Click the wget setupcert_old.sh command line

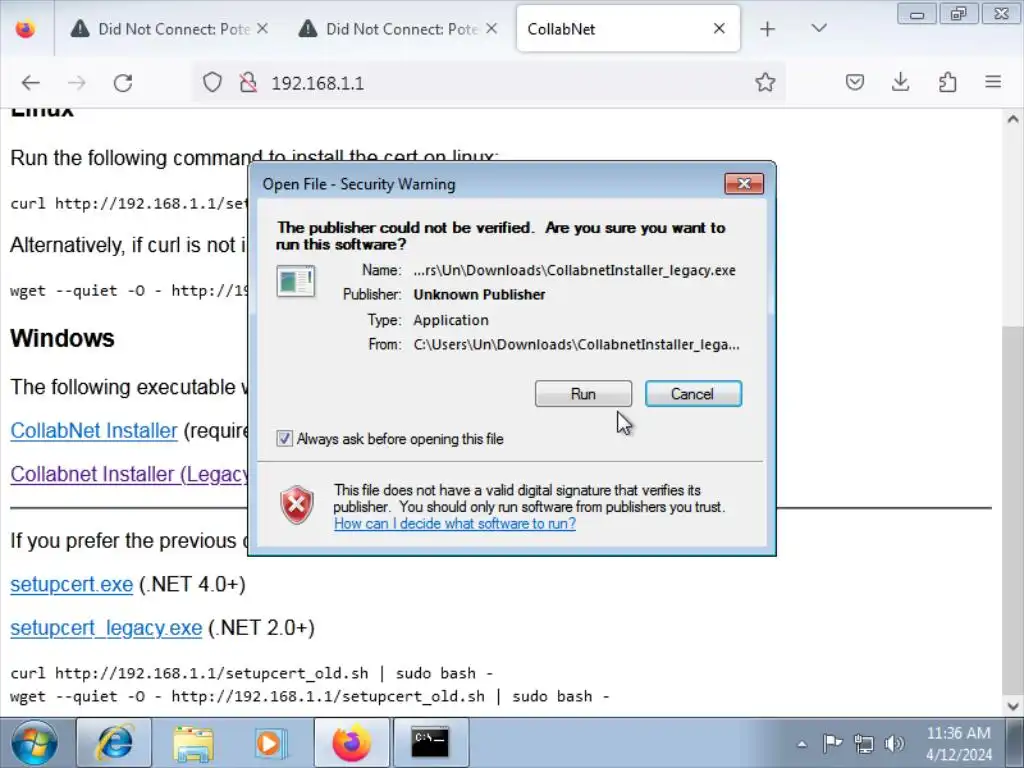point(310,696)
